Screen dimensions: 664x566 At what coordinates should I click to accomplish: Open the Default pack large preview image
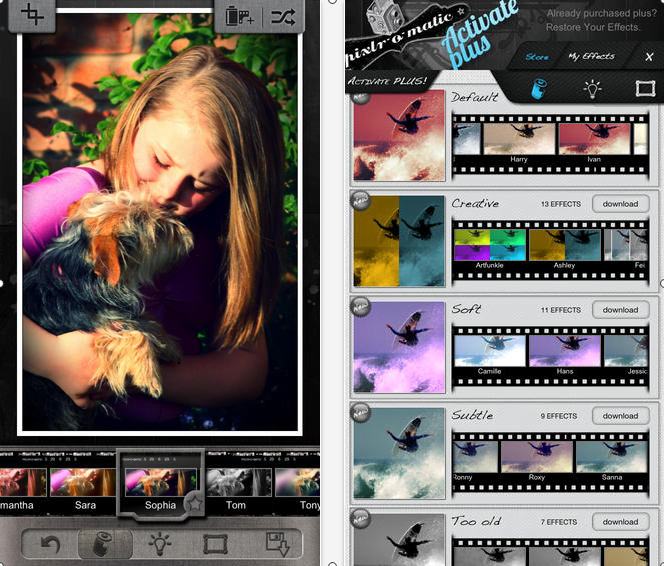[x=399, y=135]
